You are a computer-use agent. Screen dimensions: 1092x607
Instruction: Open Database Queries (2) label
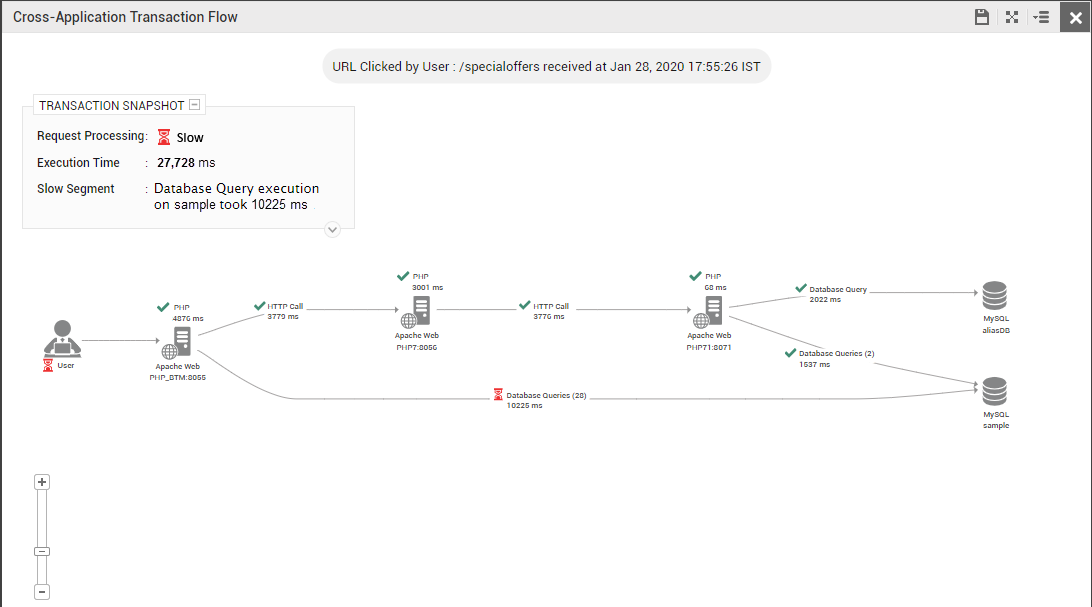836,354
